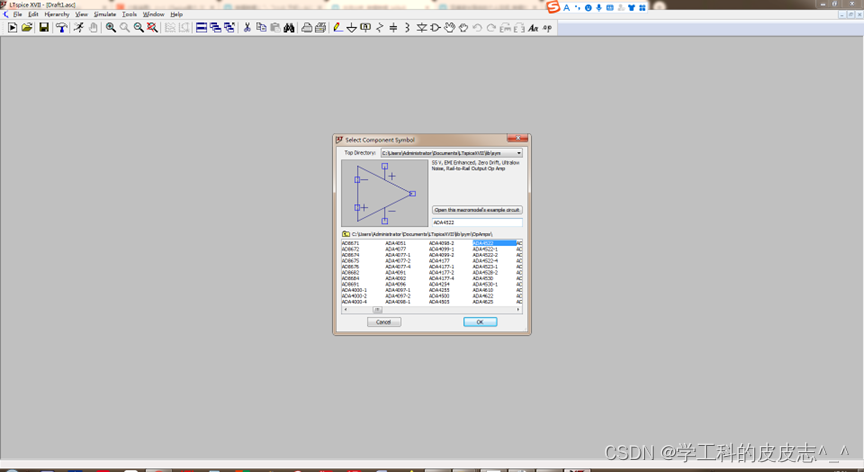Select ADA4500 in the component list

[x=439, y=296]
